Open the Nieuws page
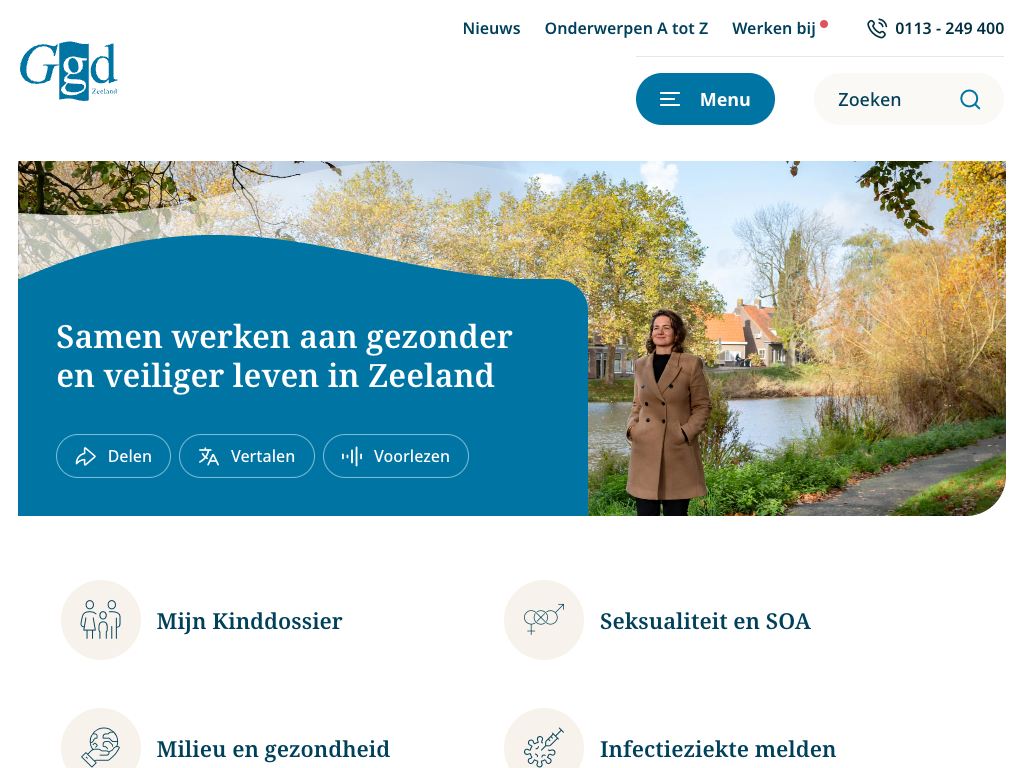 pos(491,29)
